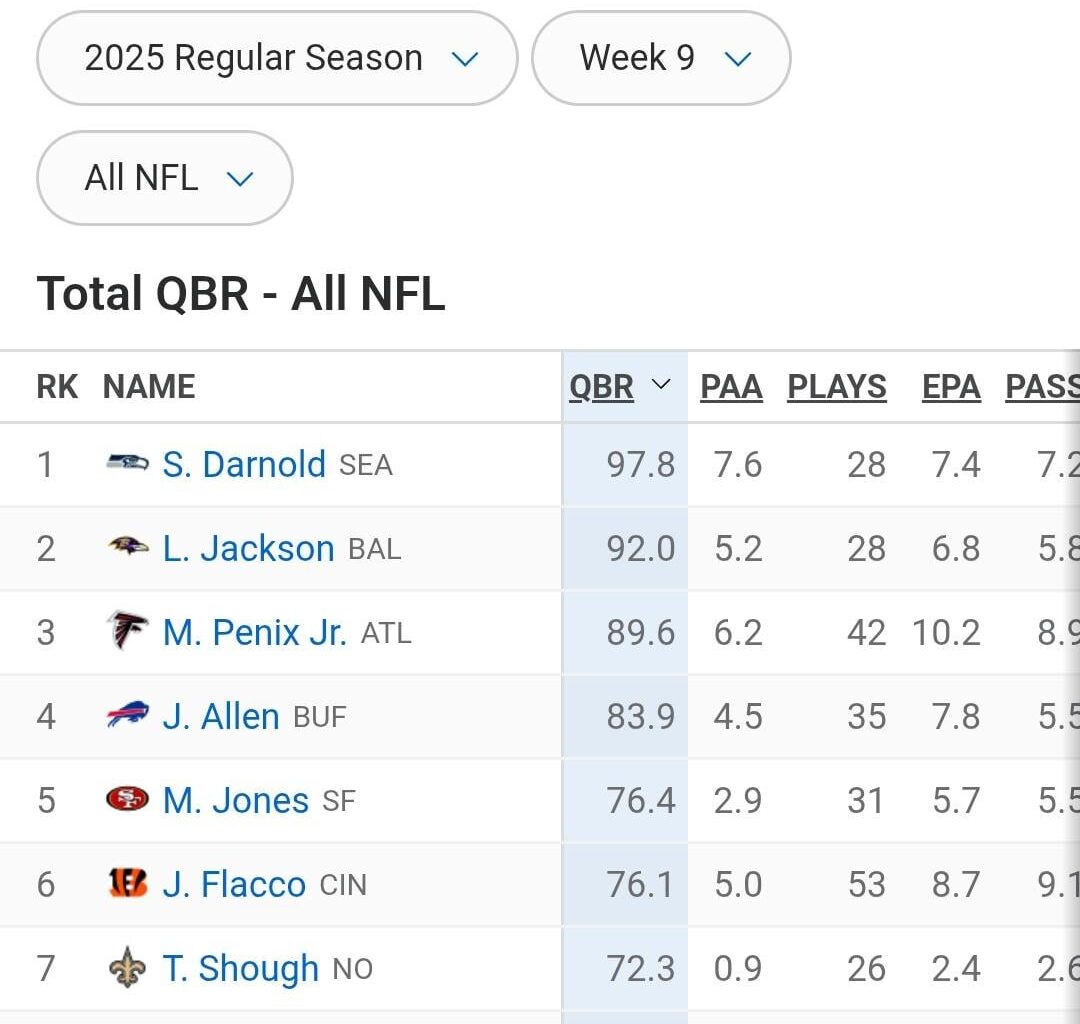1080x1024 pixels.
Task: Click the Ravens team logo
Action: (x=129, y=548)
